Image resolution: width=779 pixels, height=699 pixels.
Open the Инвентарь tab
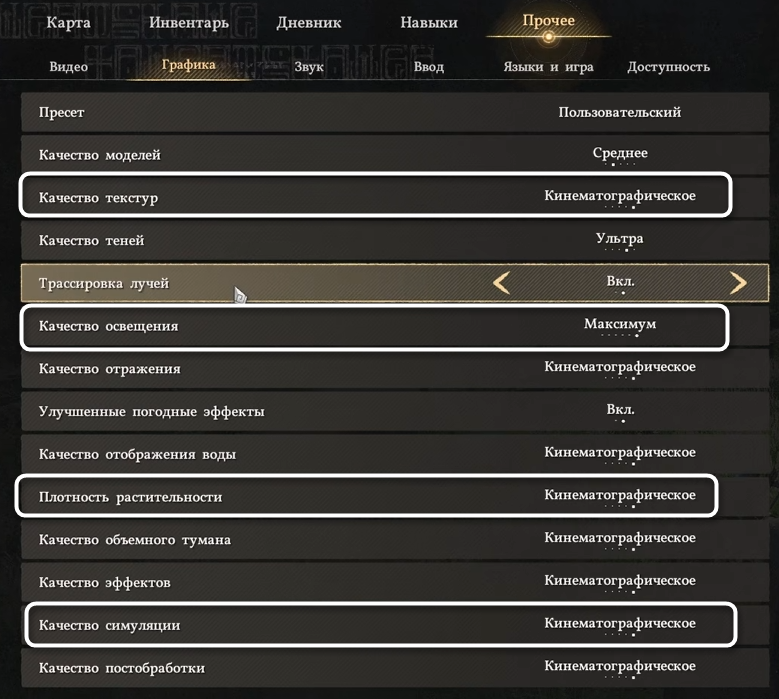[189, 22]
